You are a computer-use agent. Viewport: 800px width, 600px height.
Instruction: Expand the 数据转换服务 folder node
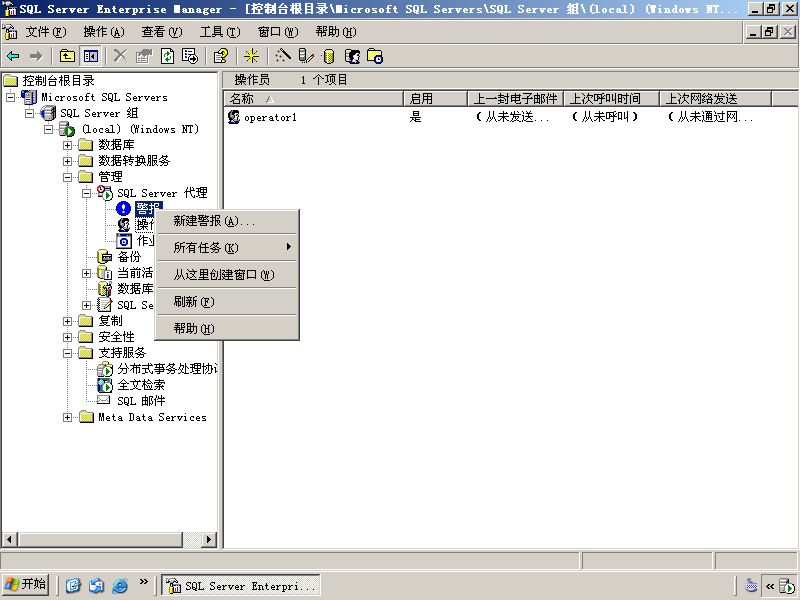point(67,161)
